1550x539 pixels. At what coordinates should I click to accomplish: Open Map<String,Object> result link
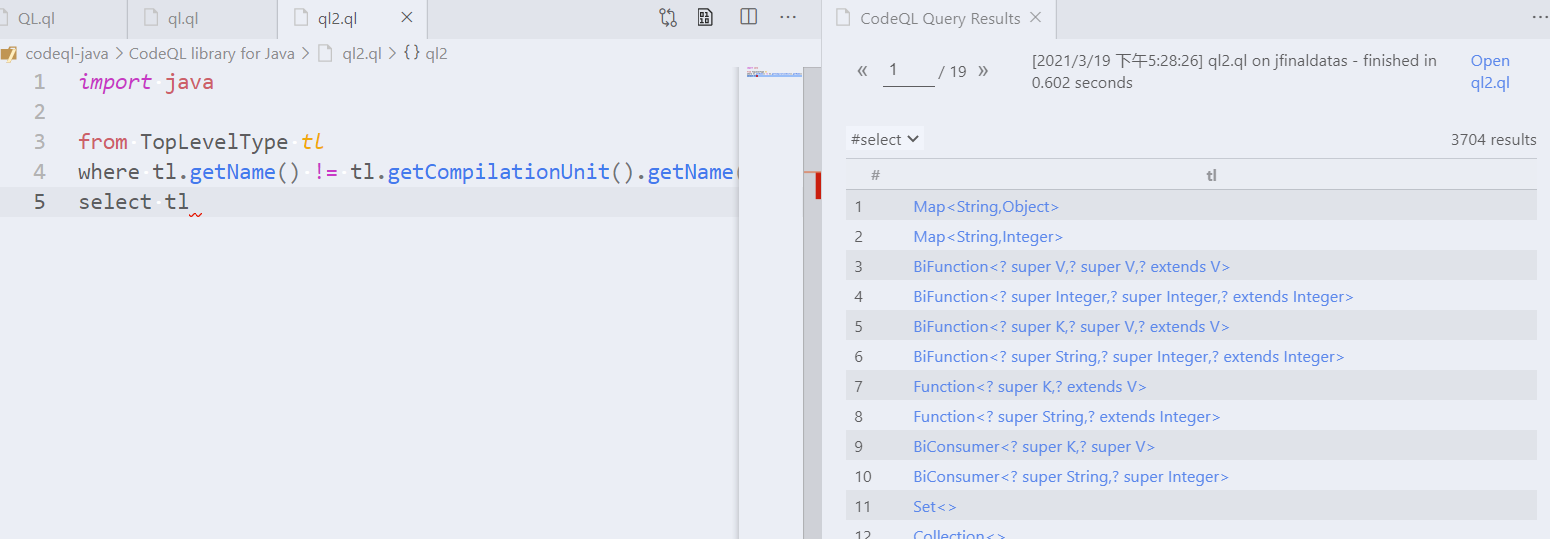click(986, 207)
